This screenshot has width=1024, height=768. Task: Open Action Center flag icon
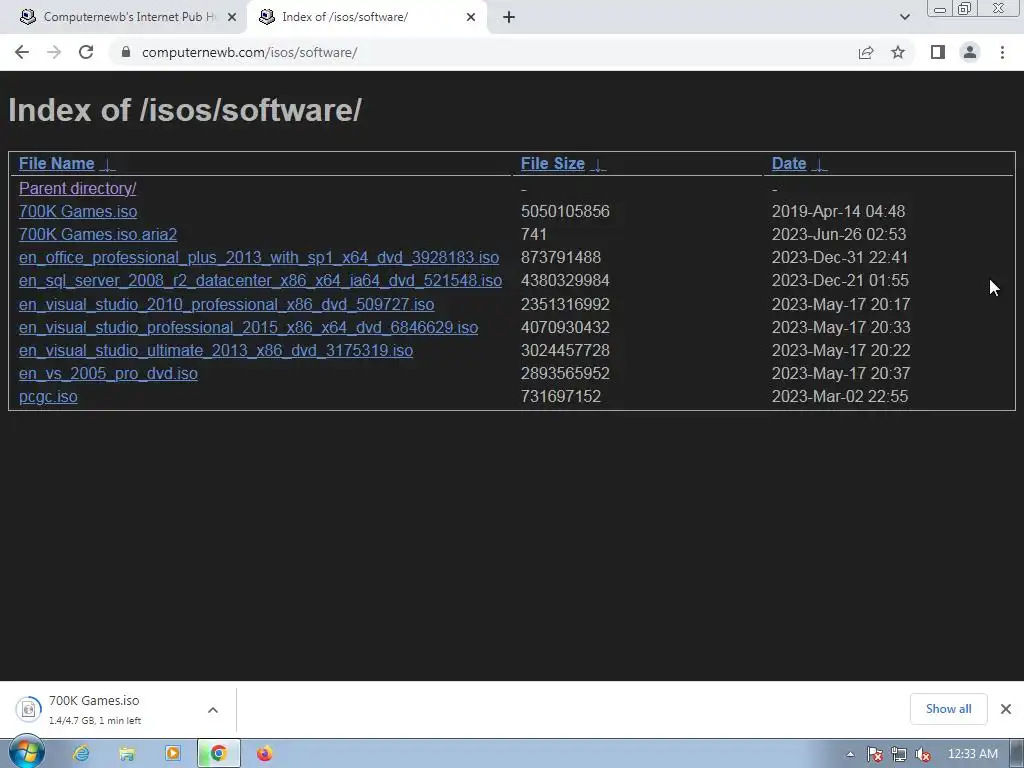point(875,755)
